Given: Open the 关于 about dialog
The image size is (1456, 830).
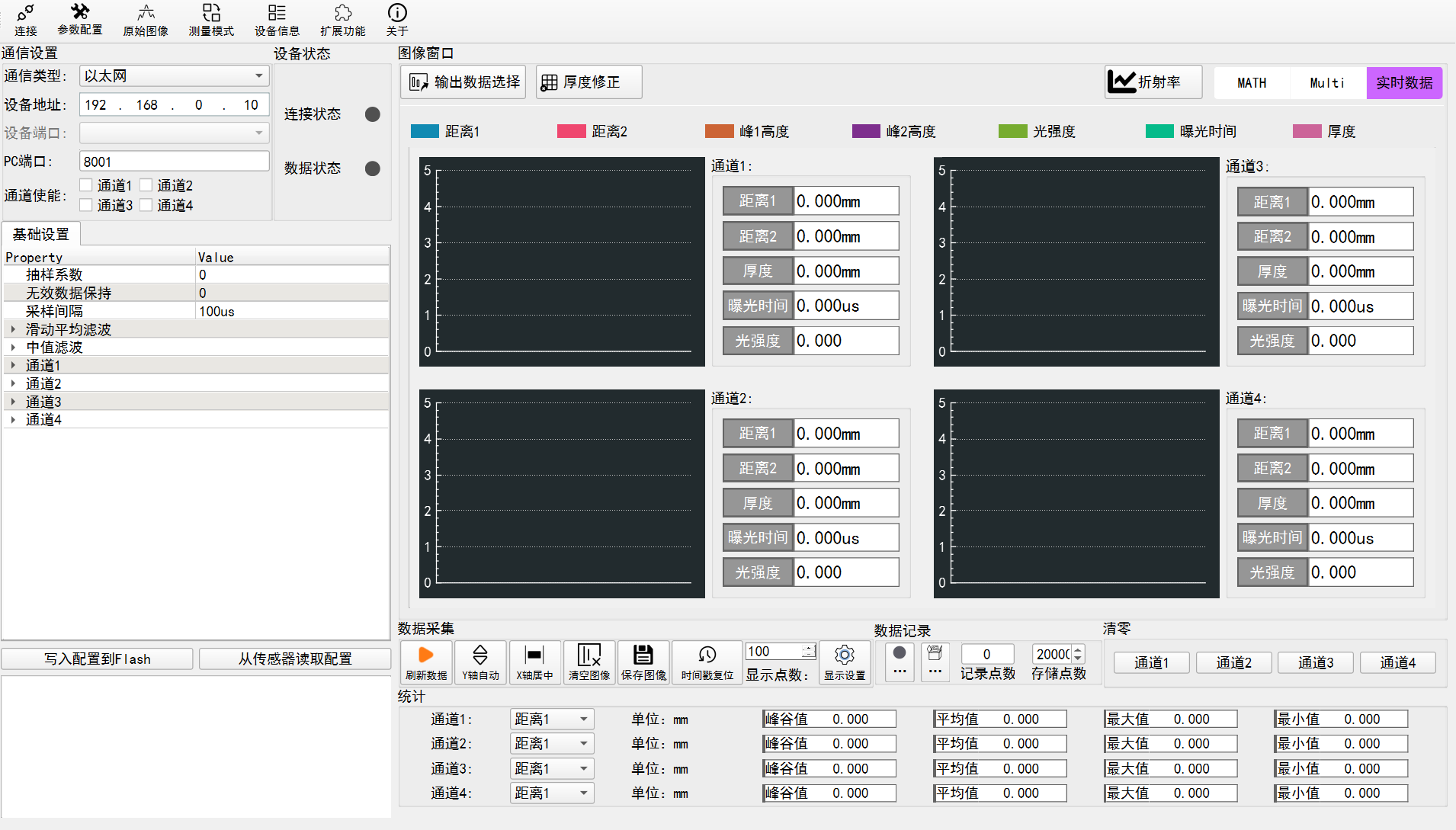Looking at the screenshot, I should click(x=397, y=20).
